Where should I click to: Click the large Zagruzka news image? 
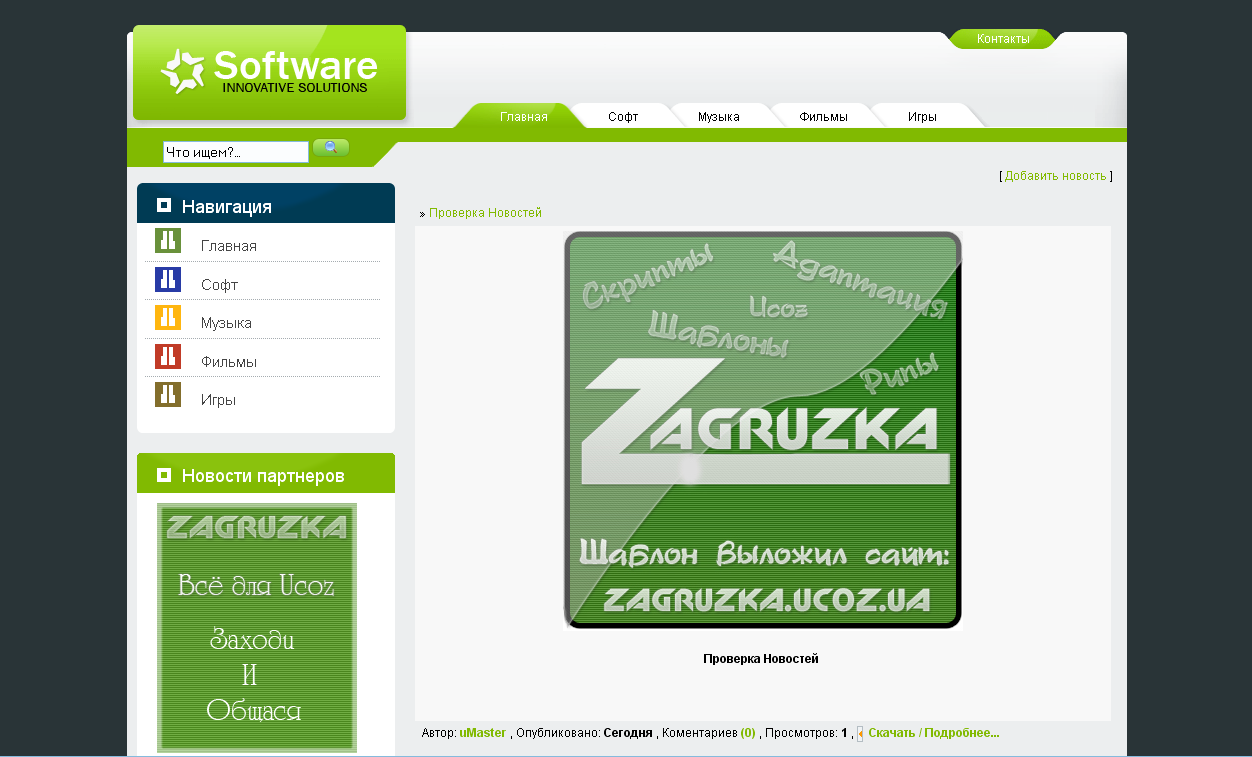pos(763,430)
